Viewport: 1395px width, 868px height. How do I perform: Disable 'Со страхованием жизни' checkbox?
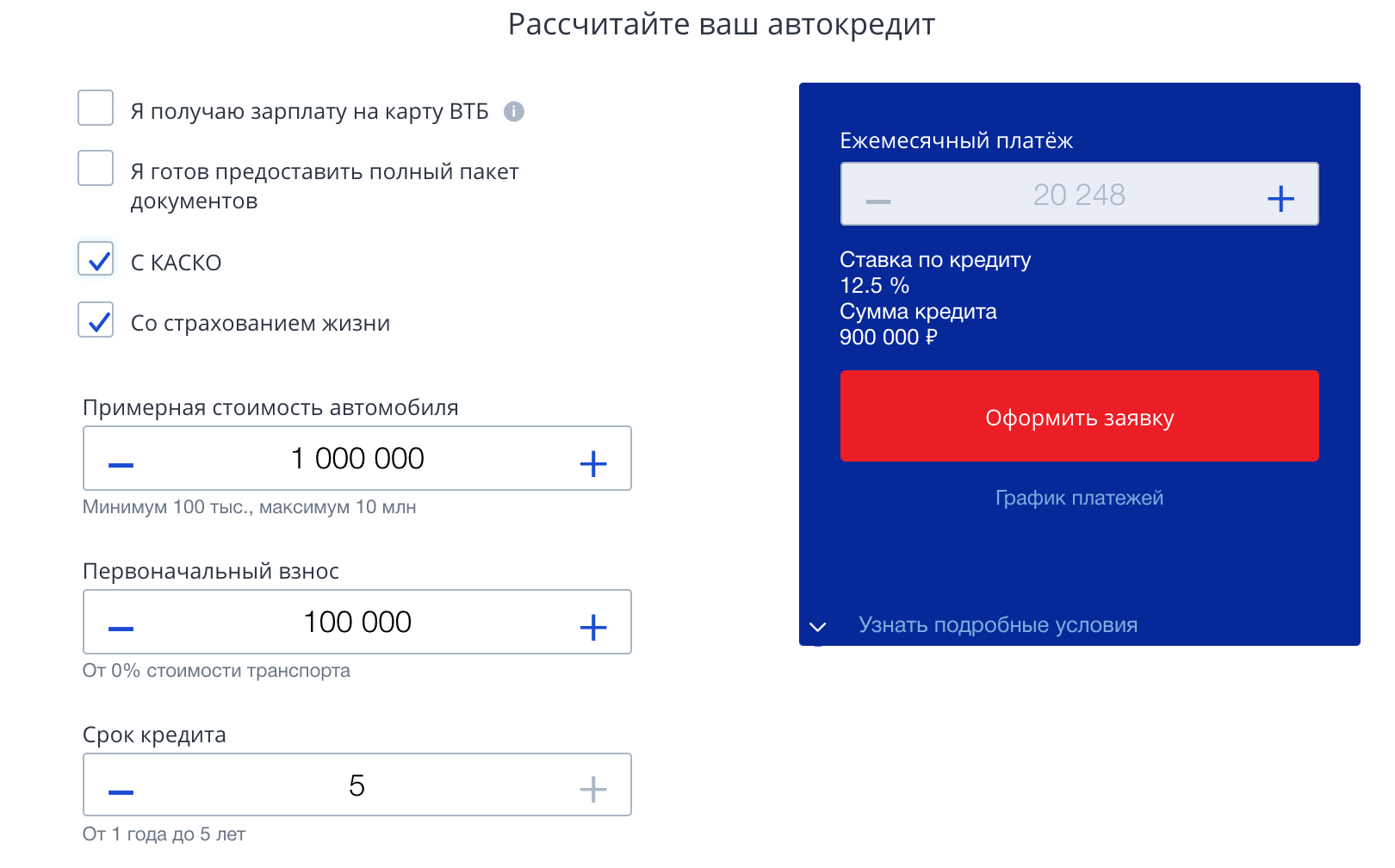[x=96, y=319]
